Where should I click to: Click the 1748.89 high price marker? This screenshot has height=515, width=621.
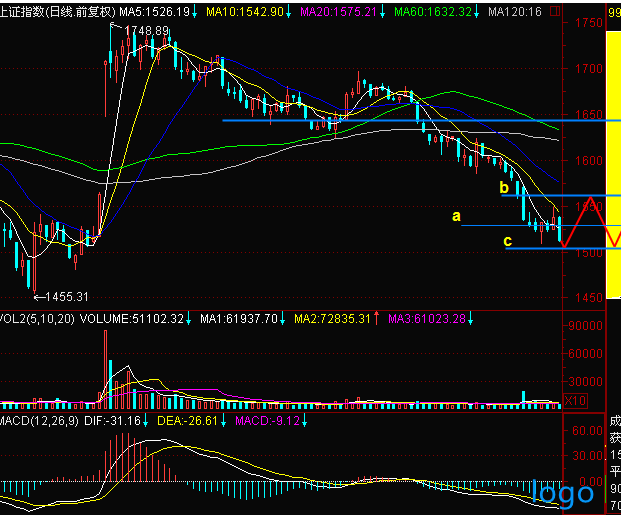pos(148,31)
